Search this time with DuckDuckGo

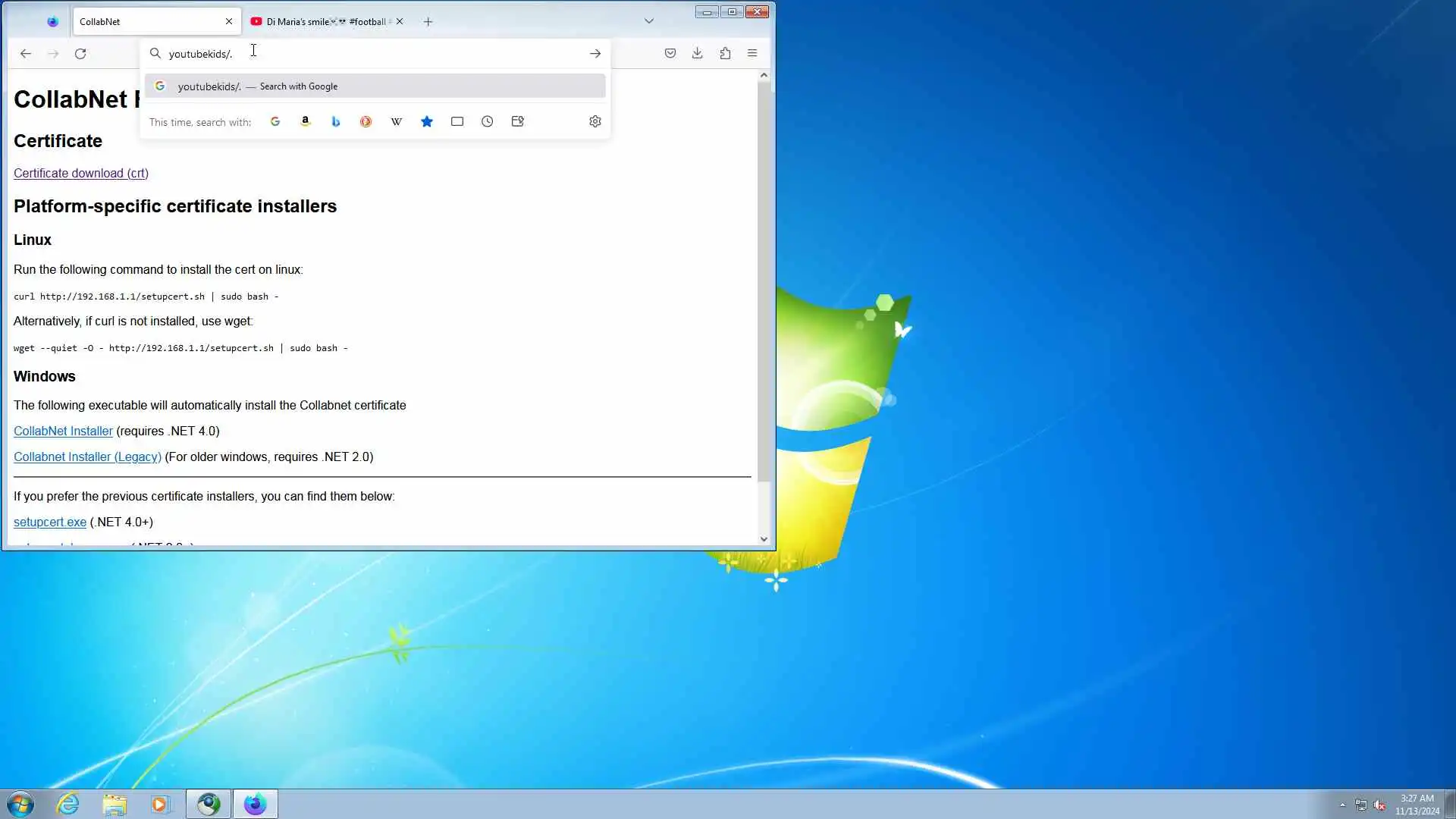click(x=366, y=121)
